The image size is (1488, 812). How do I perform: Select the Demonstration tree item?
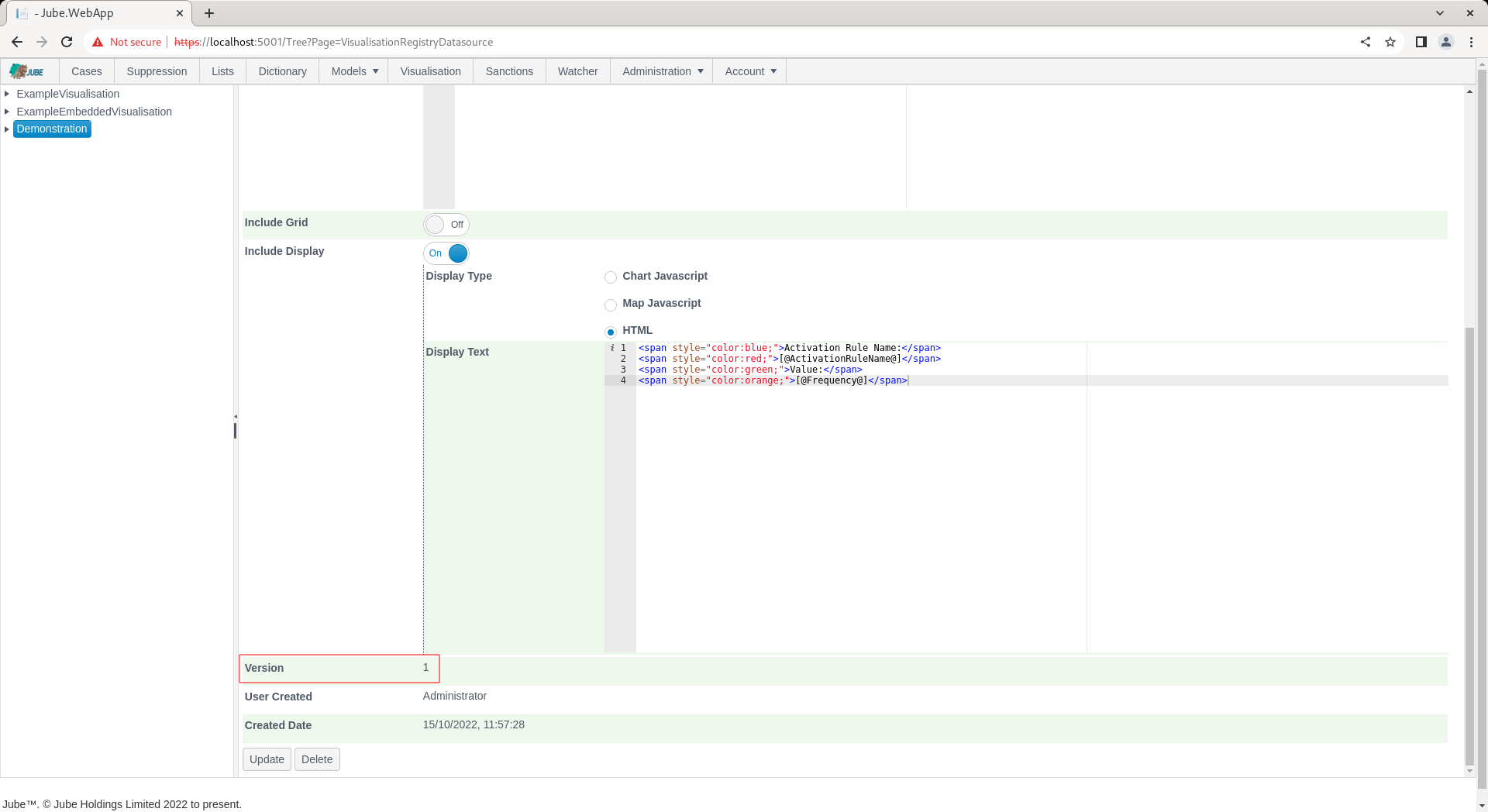pos(52,129)
